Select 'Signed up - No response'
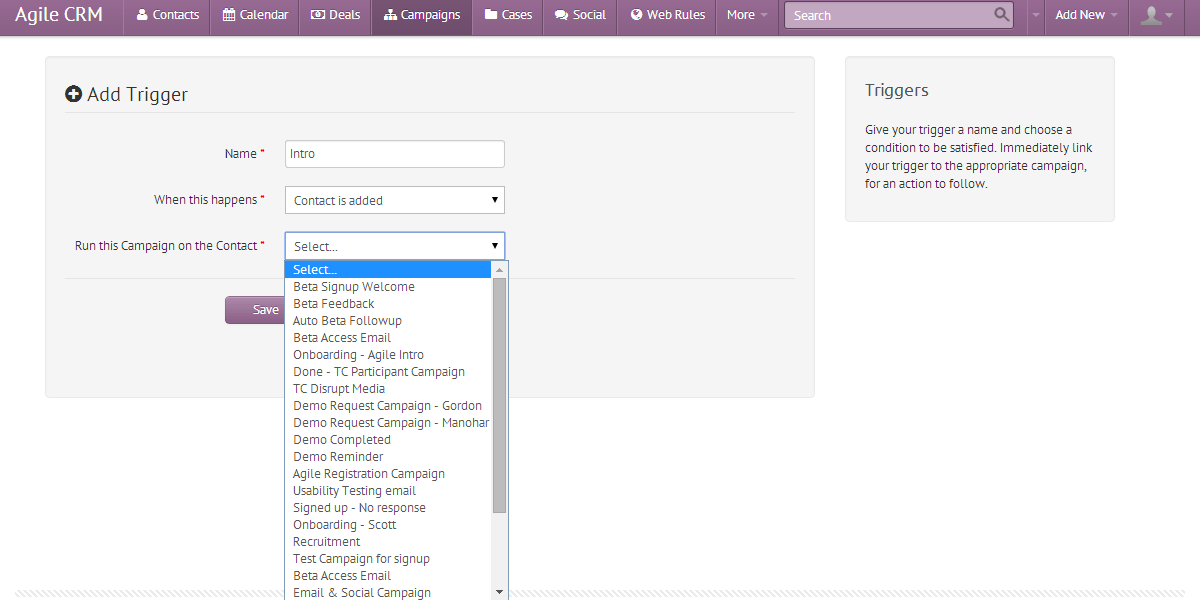Screen dimensions: 1200x600 (x=388, y=508)
